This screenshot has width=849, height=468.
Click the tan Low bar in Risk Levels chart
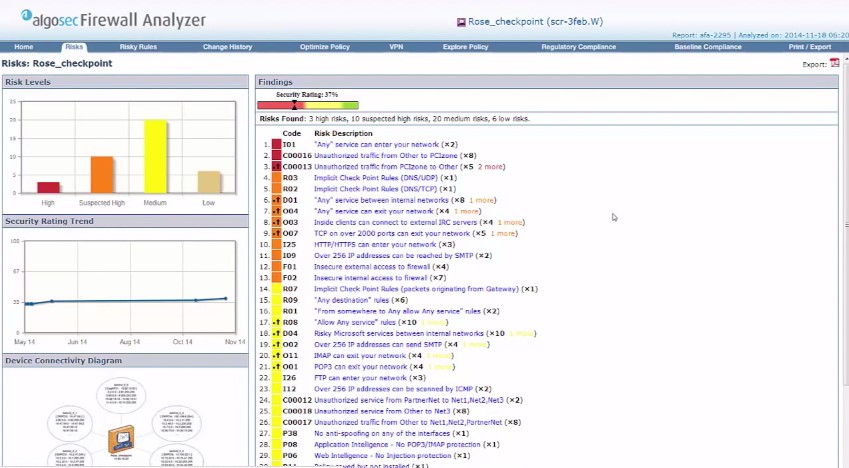(x=208, y=182)
